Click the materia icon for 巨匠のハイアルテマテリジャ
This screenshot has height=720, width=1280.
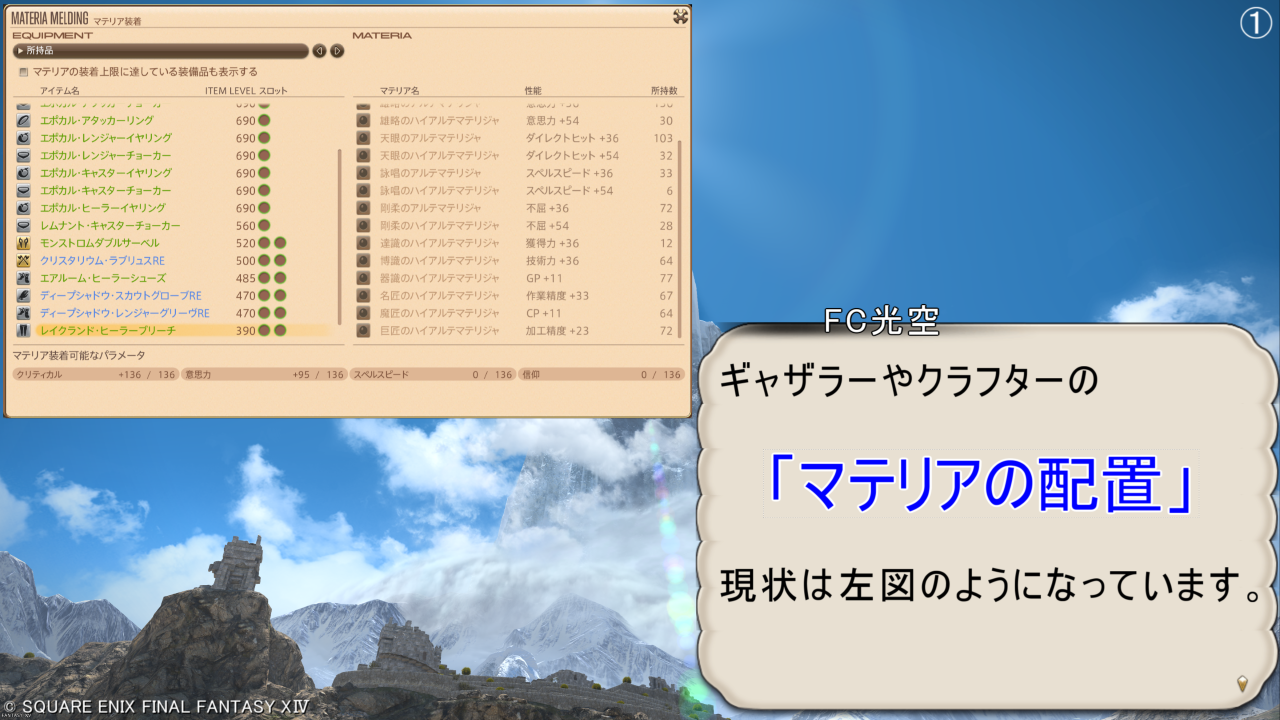click(364, 330)
